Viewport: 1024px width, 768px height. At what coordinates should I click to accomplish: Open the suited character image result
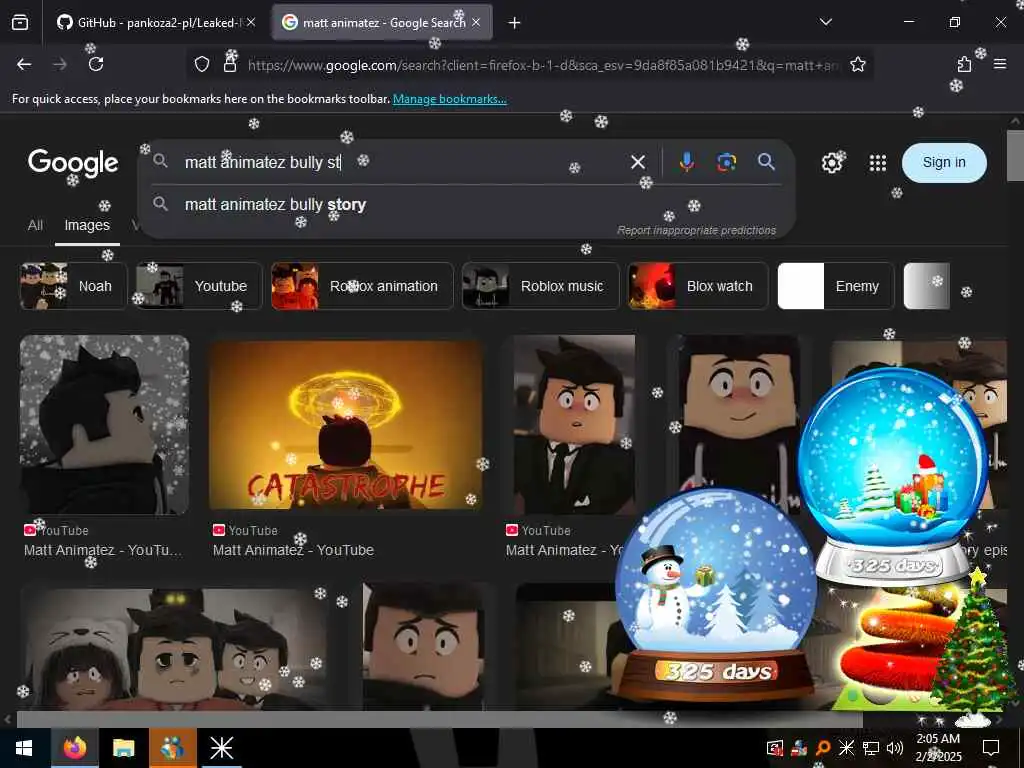click(574, 425)
